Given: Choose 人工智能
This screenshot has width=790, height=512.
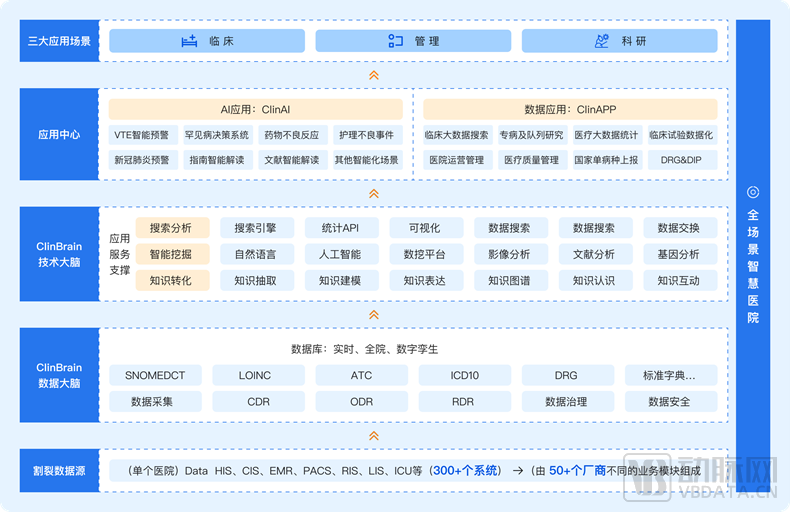Looking at the screenshot, I should pos(342,254).
